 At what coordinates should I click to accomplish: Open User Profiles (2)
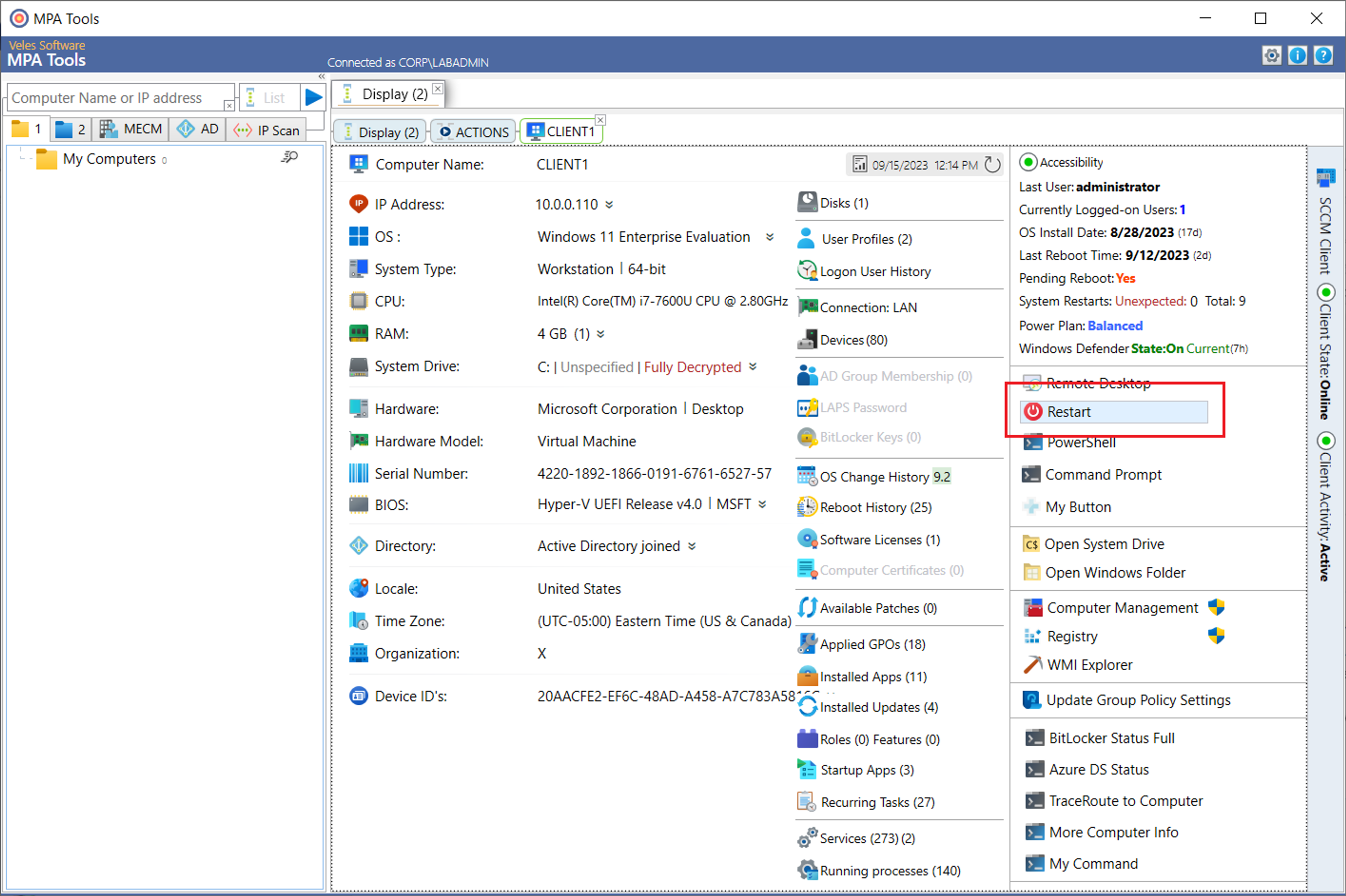tap(855, 239)
